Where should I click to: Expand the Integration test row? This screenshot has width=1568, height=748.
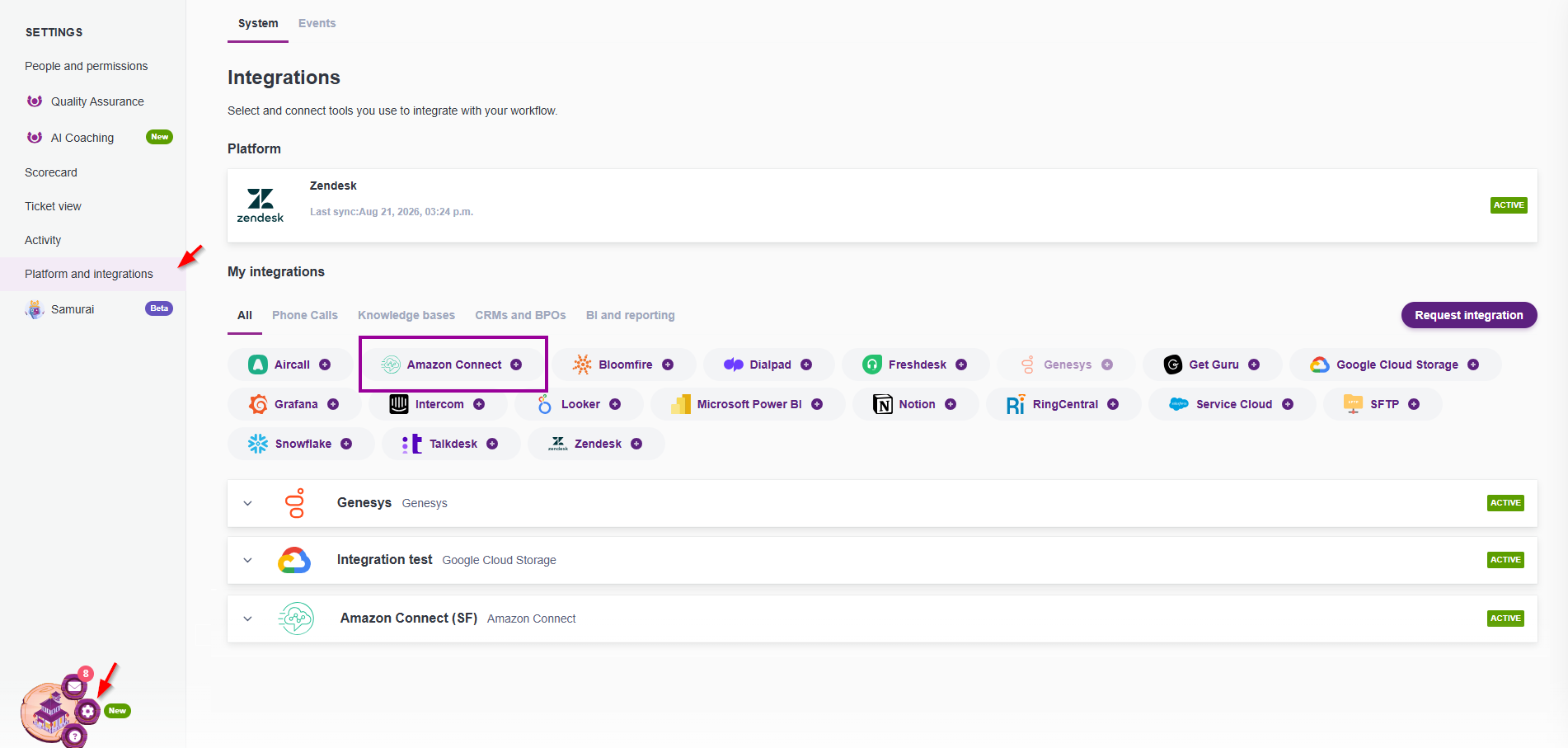248,560
